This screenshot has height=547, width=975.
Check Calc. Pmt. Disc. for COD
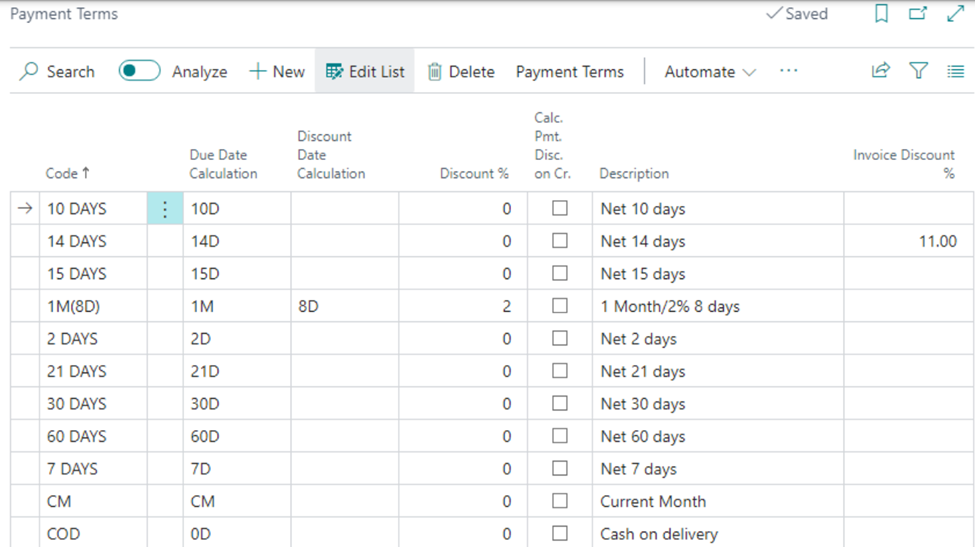click(x=560, y=533)
